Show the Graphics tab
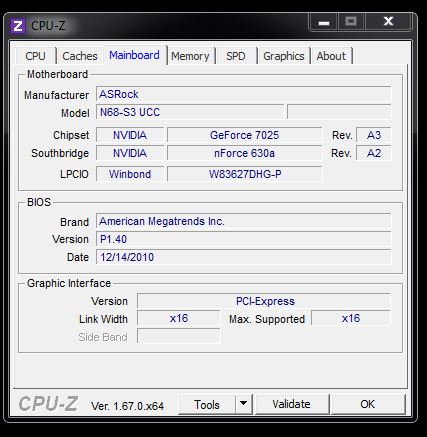 [x=284, y=56]
